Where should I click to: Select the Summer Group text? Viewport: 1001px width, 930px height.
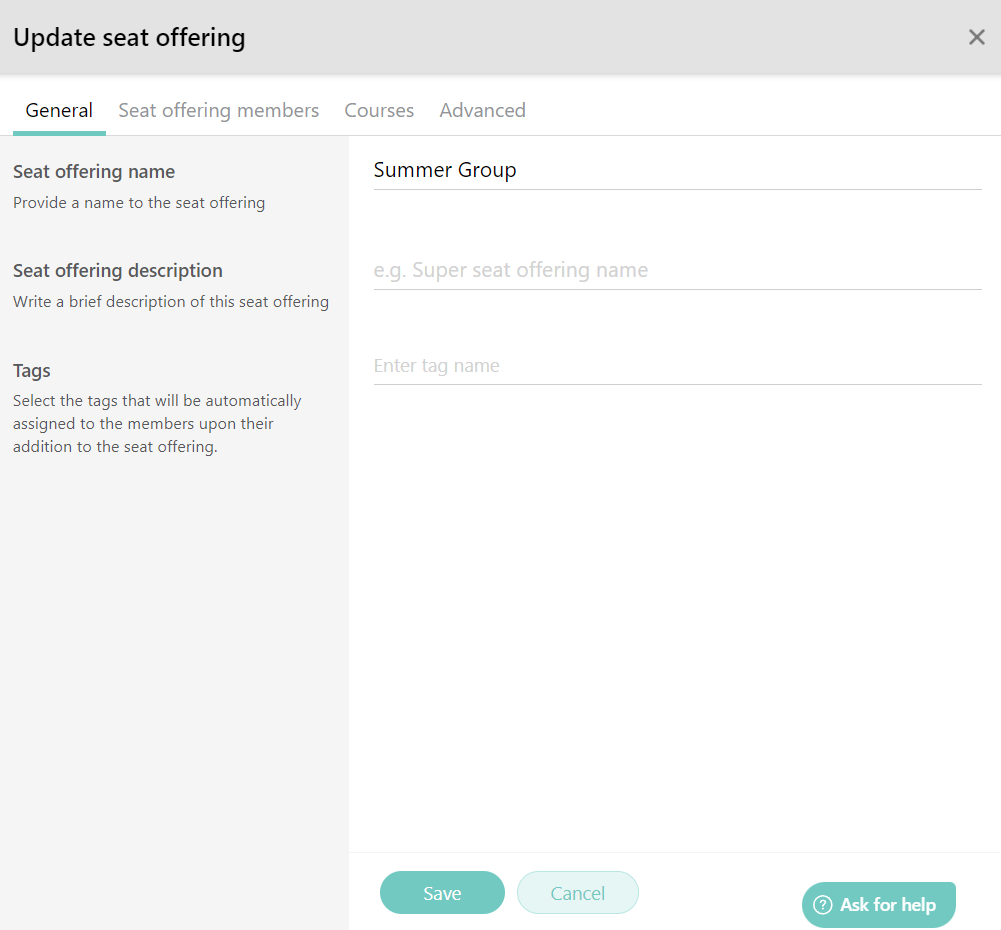click(x=445, y=170)
